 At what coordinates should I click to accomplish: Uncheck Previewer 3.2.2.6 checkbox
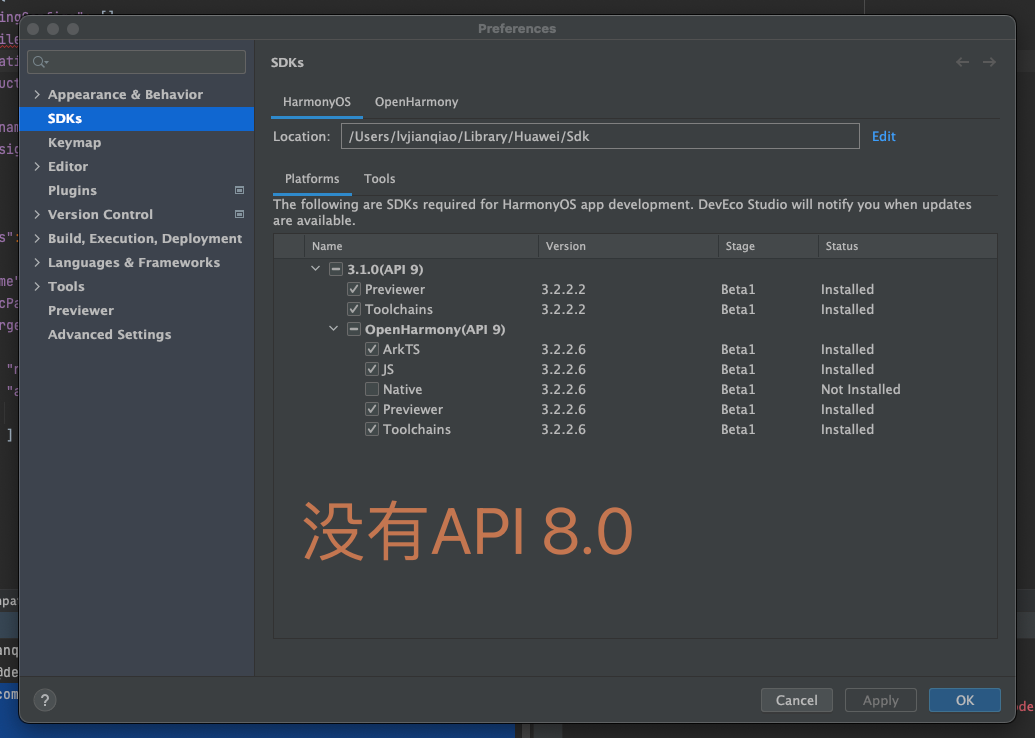[x=372, y=409]
